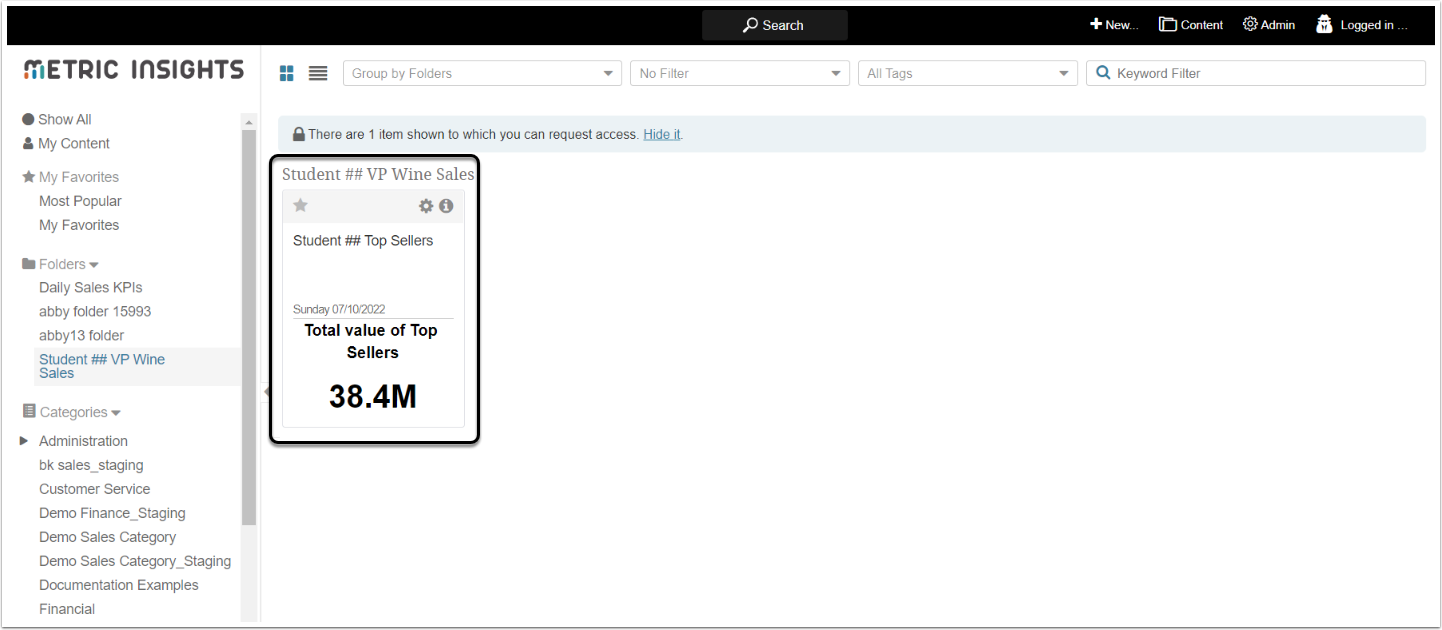The height and width of the screenshot is (630, 1442).
Task: Click Student ## VP Wine Sales group heading
Action: [x=378, y=174]
